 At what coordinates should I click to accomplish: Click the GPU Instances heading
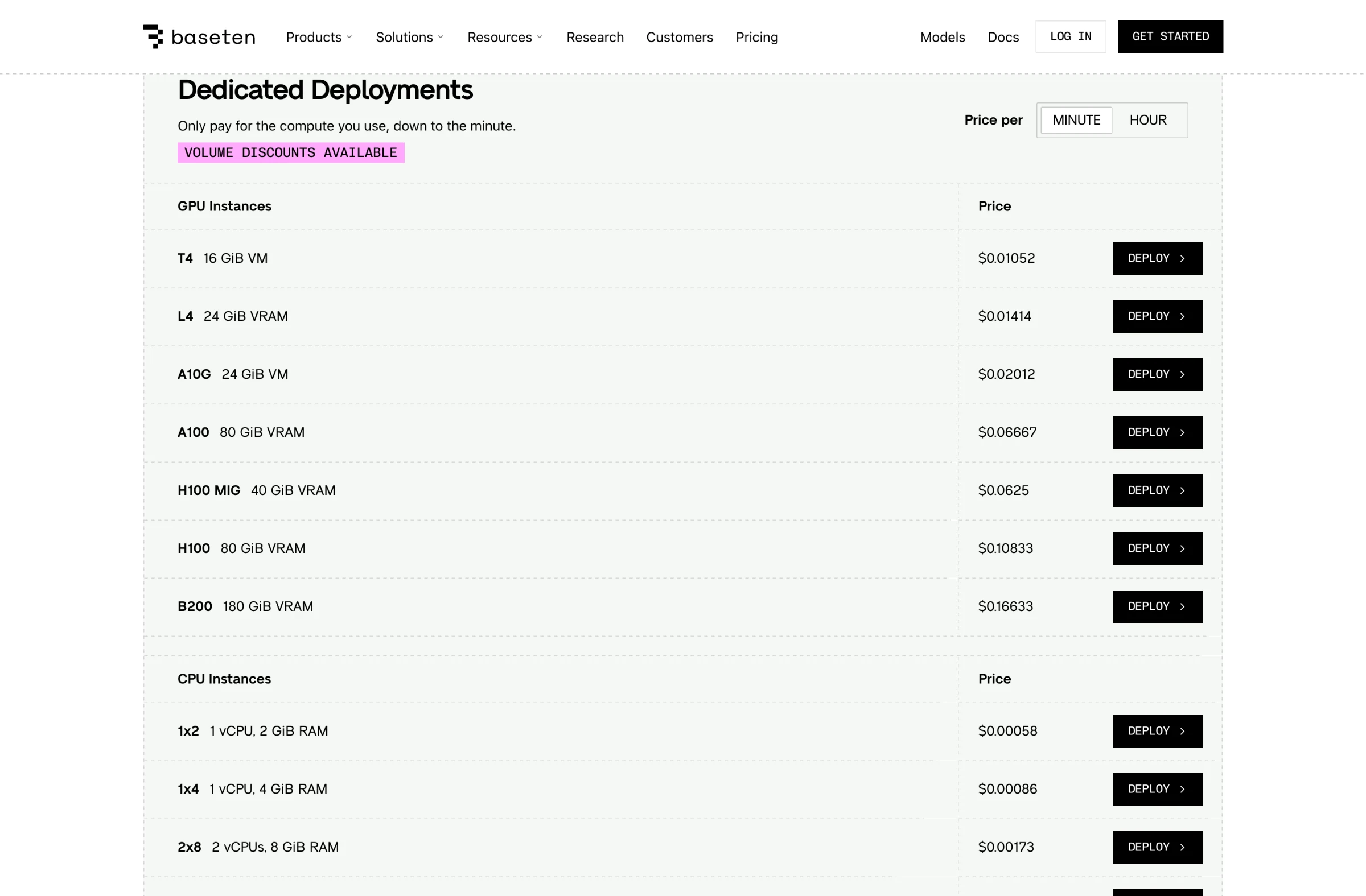pyautogui.click(x=224, y=206)
